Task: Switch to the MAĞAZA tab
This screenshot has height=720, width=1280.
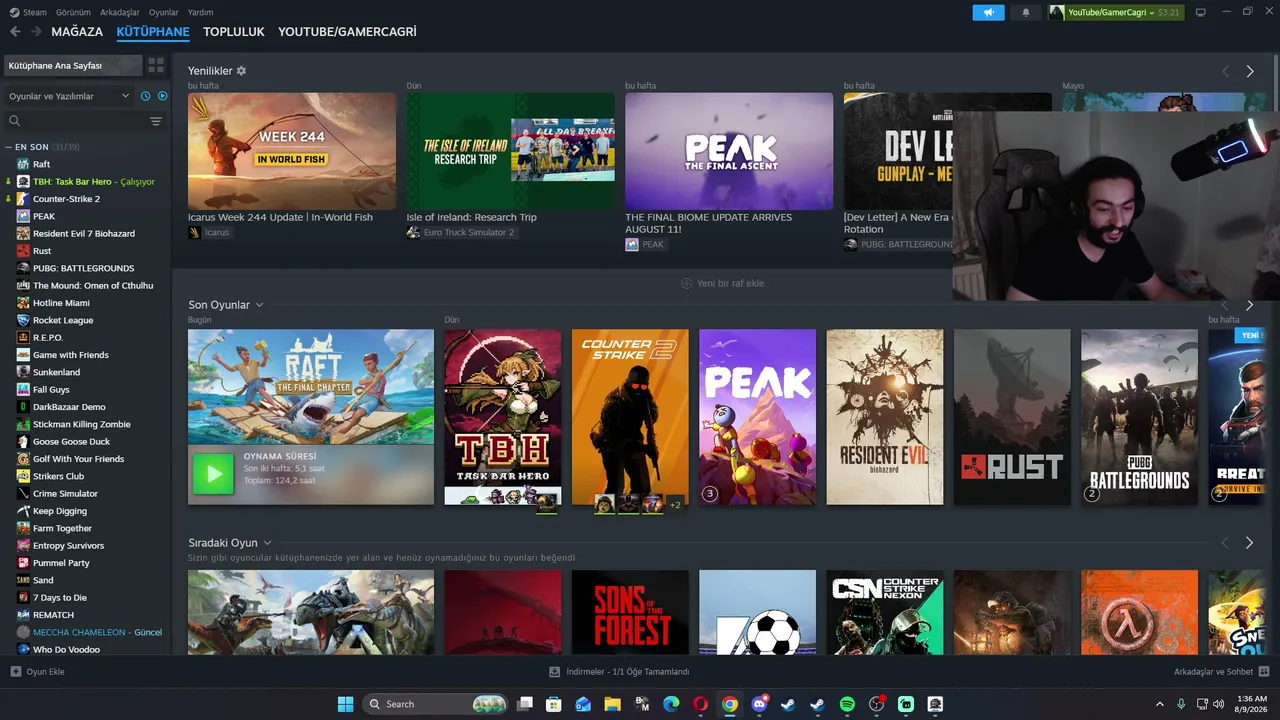Action: [77, 32]
